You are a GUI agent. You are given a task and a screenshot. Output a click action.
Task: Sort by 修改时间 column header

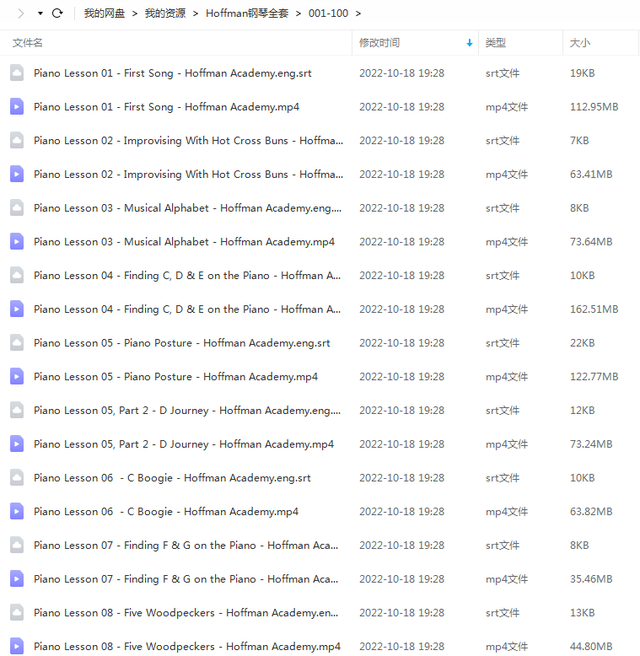coord(379,43)
